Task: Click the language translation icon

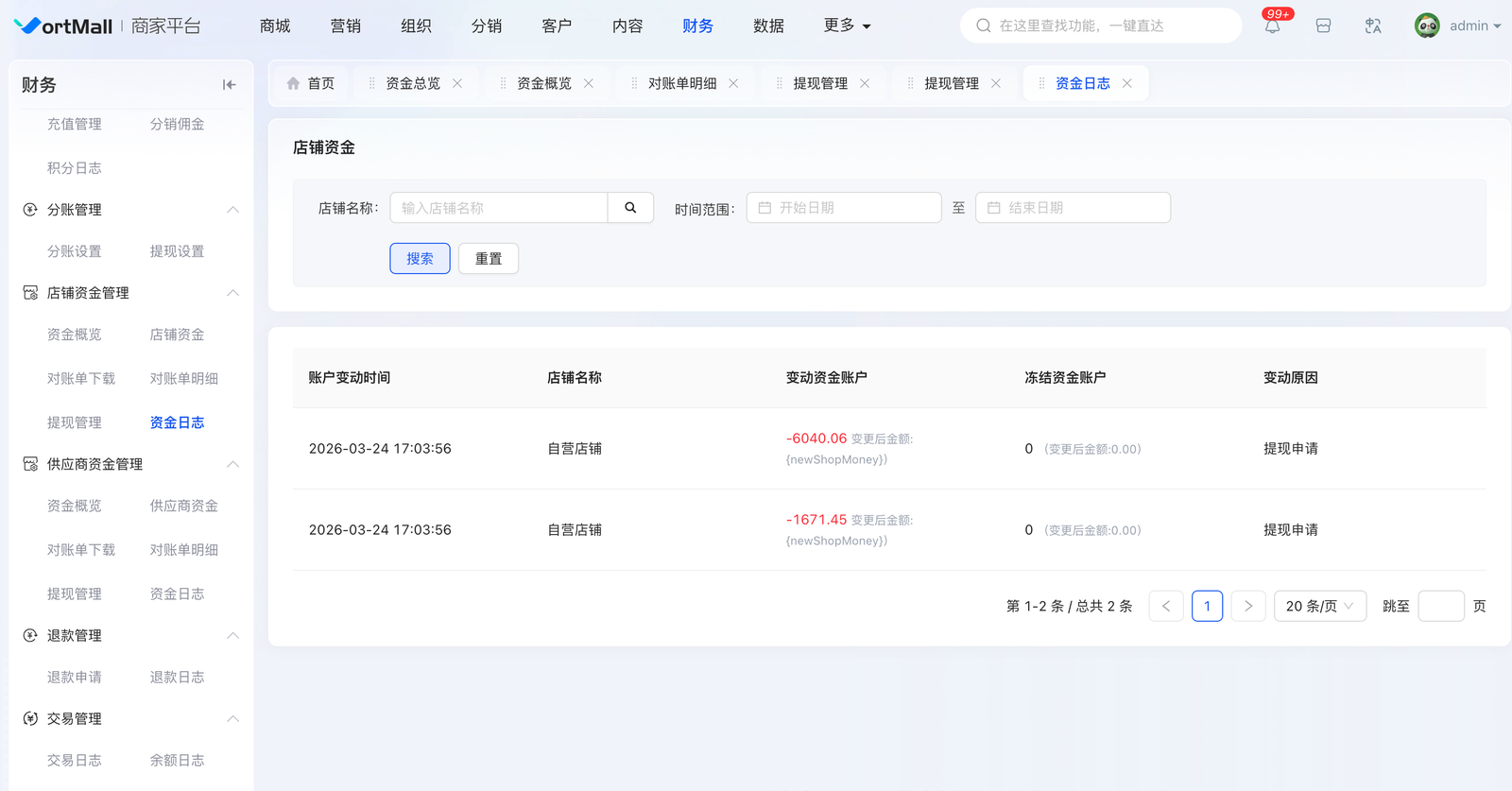Action: 1373,26
